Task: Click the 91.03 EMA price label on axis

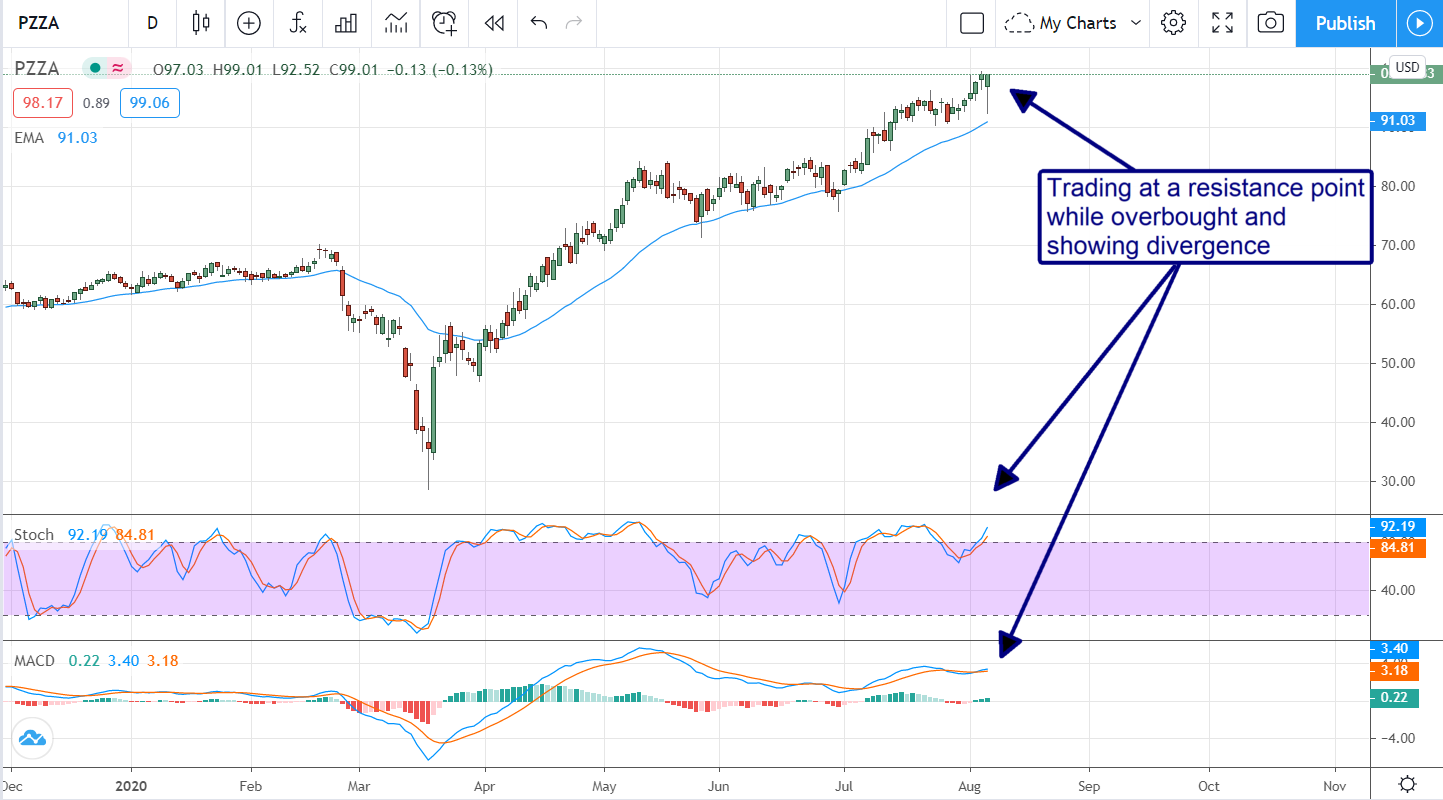Action: (1396, 121)
